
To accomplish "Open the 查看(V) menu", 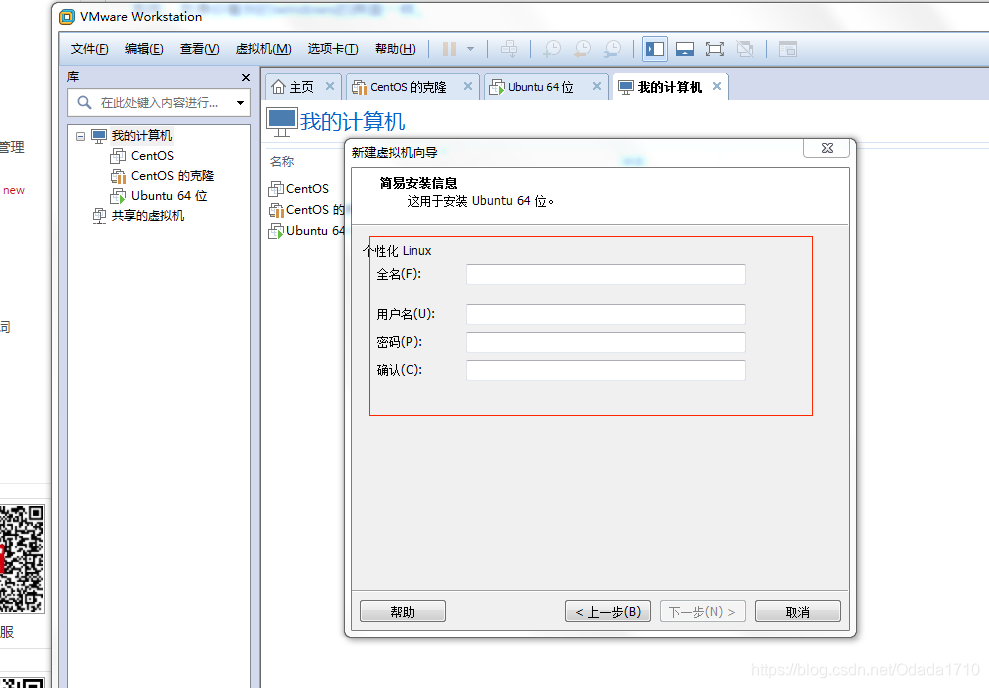I will click(199, 49).
